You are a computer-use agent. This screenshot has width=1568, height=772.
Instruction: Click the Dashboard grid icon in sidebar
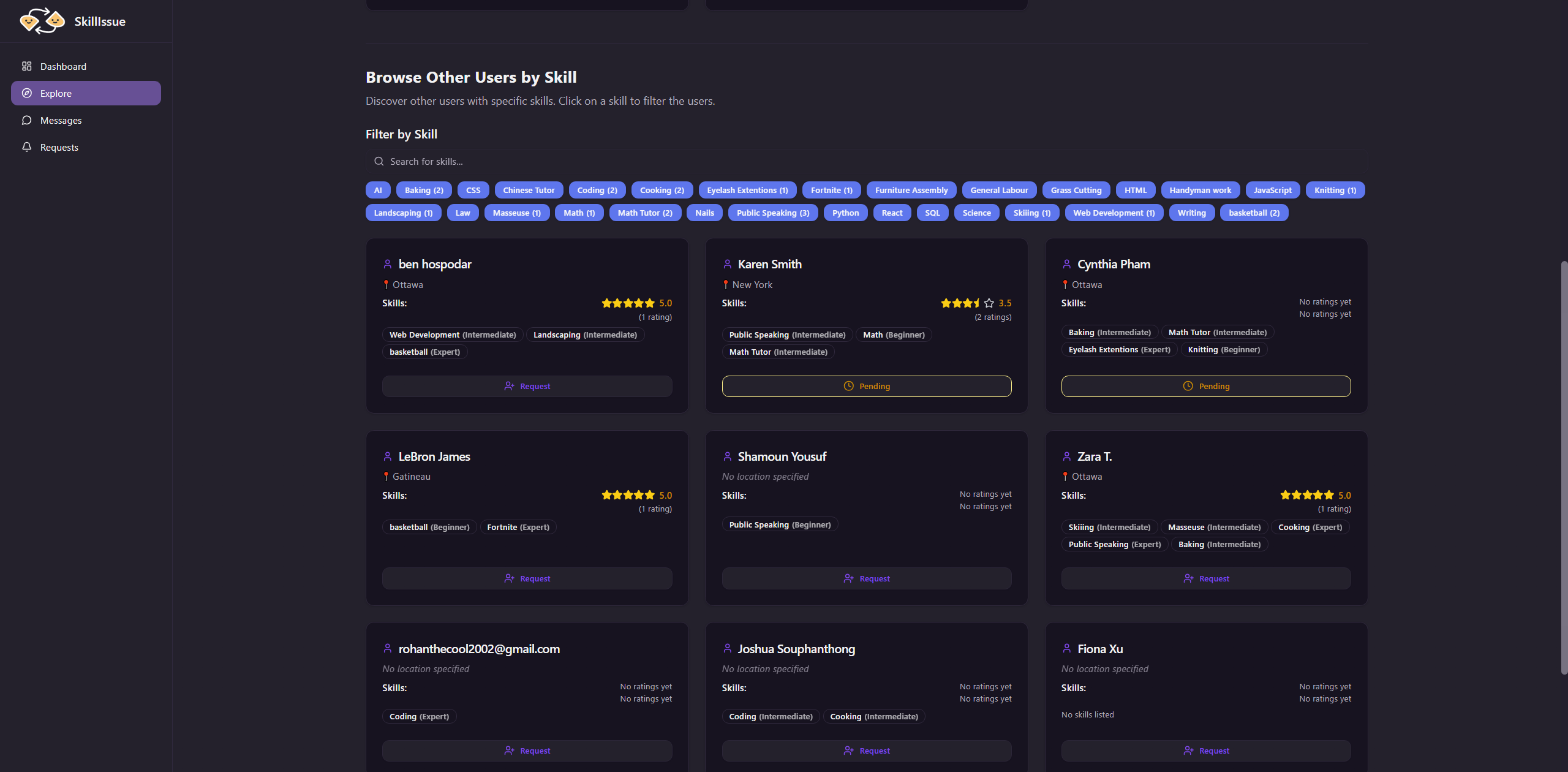coord(27,66)
